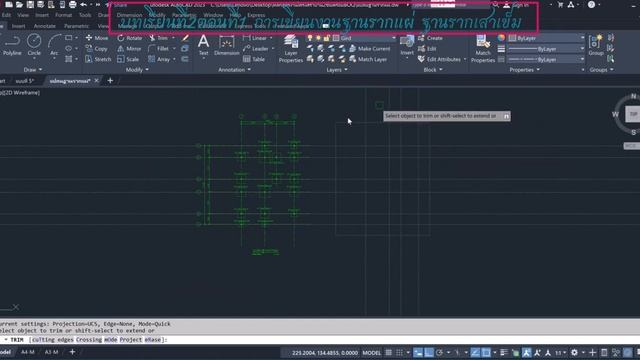Screen dimensions: 640x360
Task: Open the Dimension tool
Action: coord(227,45)
